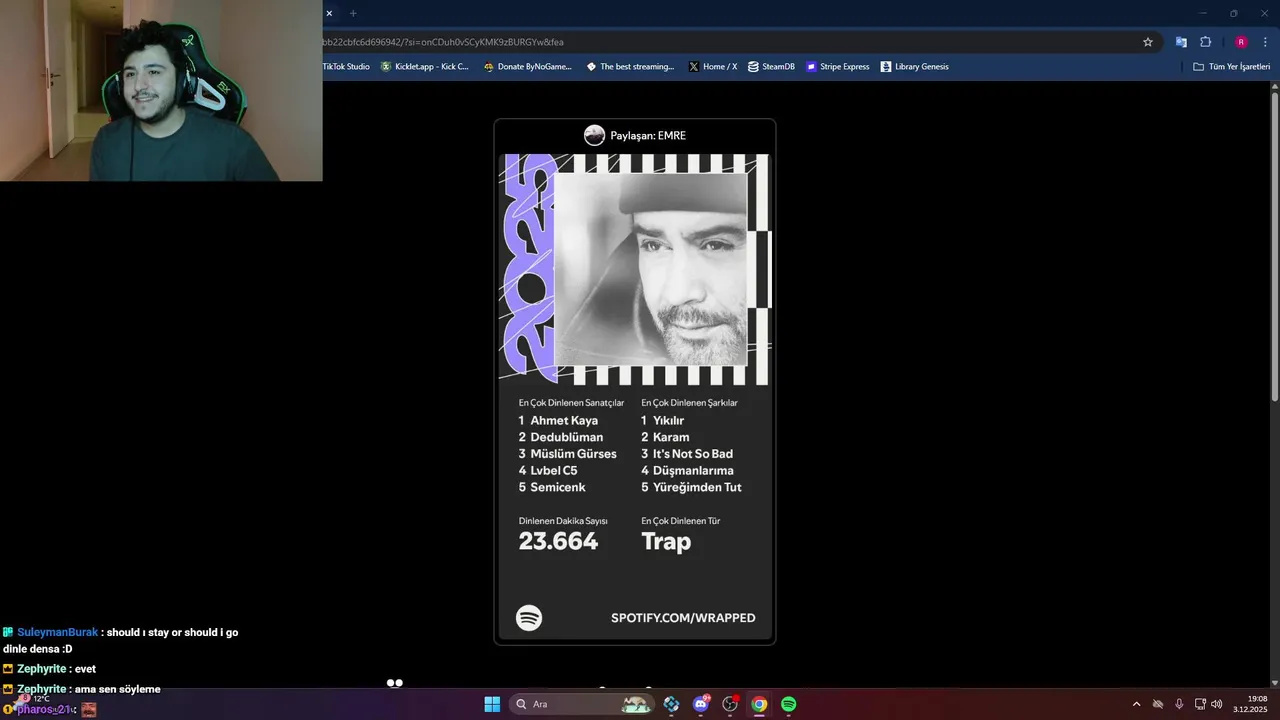Click the crossed-out cloud tray icon
Viewport: 1280px width, 720px height.
pyautogui.click(x=1158, y=704)
